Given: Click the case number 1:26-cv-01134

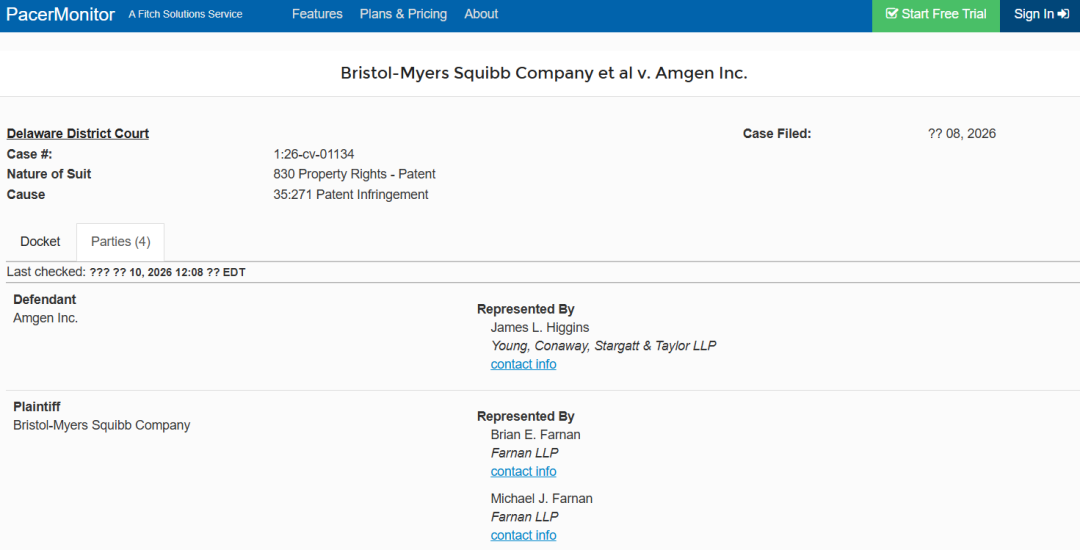Looking at the screenshot, I should (x=313, y=154).
